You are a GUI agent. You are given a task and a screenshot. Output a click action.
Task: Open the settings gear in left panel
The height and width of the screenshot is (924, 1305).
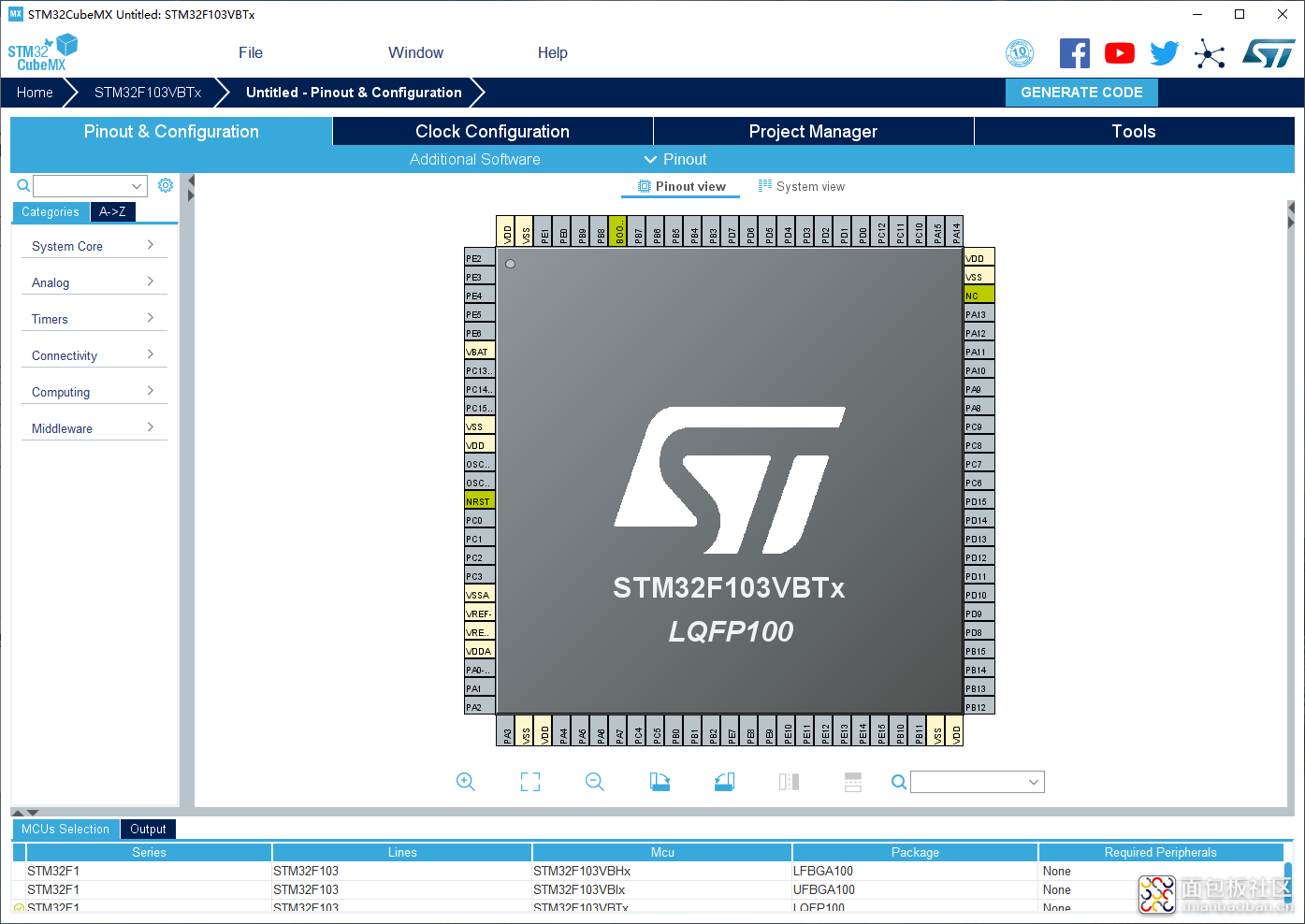(x=166, y=185)
